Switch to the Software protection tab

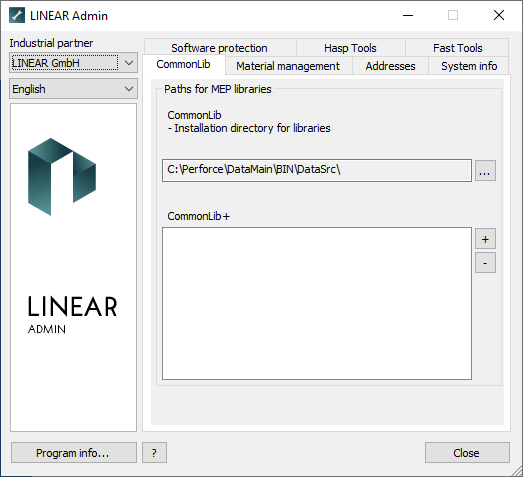coord(219,48)
